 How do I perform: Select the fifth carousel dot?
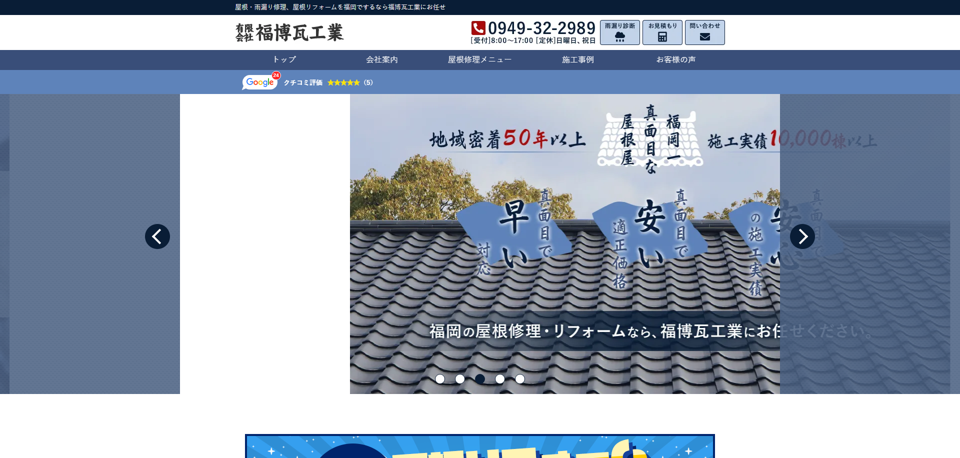[520, 379]
